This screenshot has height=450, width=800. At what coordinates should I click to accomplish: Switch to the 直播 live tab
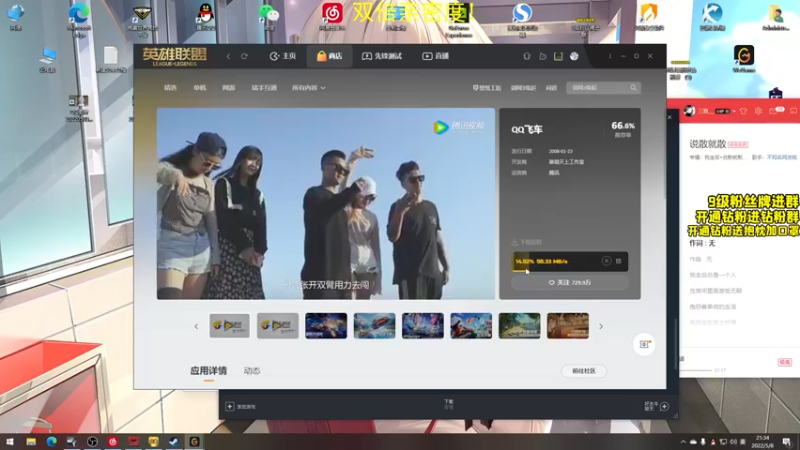435,56
